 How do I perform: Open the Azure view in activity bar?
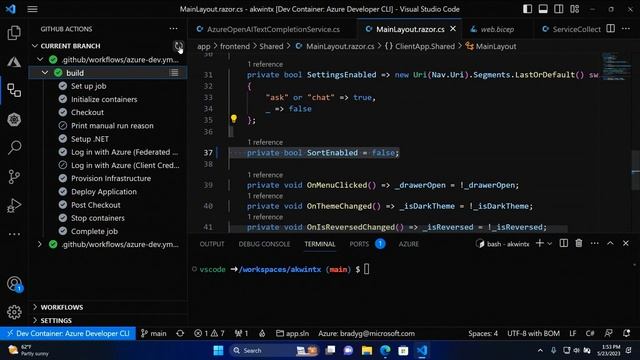click(x=14, y=62)
